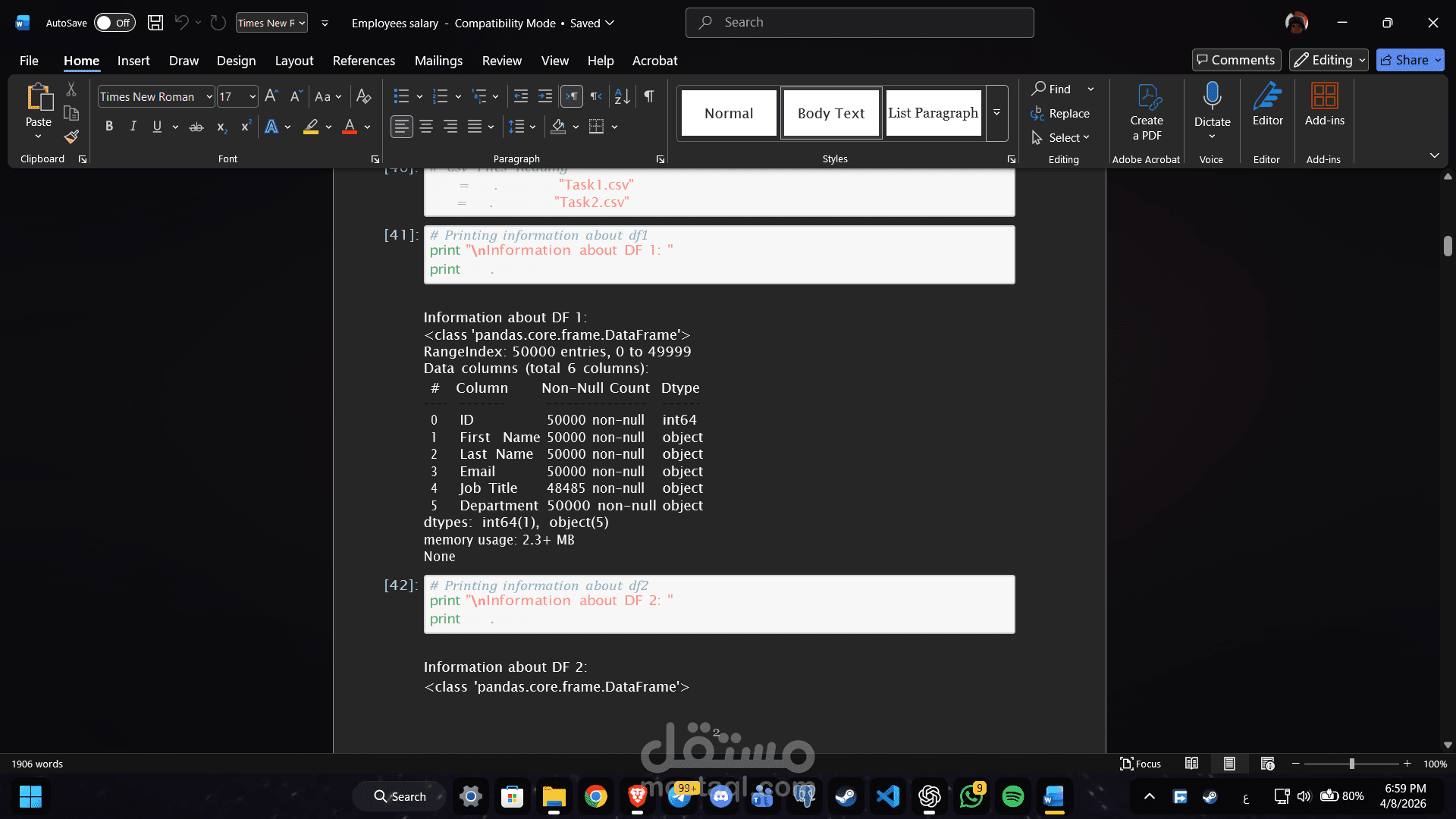This screenshot has height=819, width=1456.
Task: Apply the Body Text style
Action: coord(830,112)
